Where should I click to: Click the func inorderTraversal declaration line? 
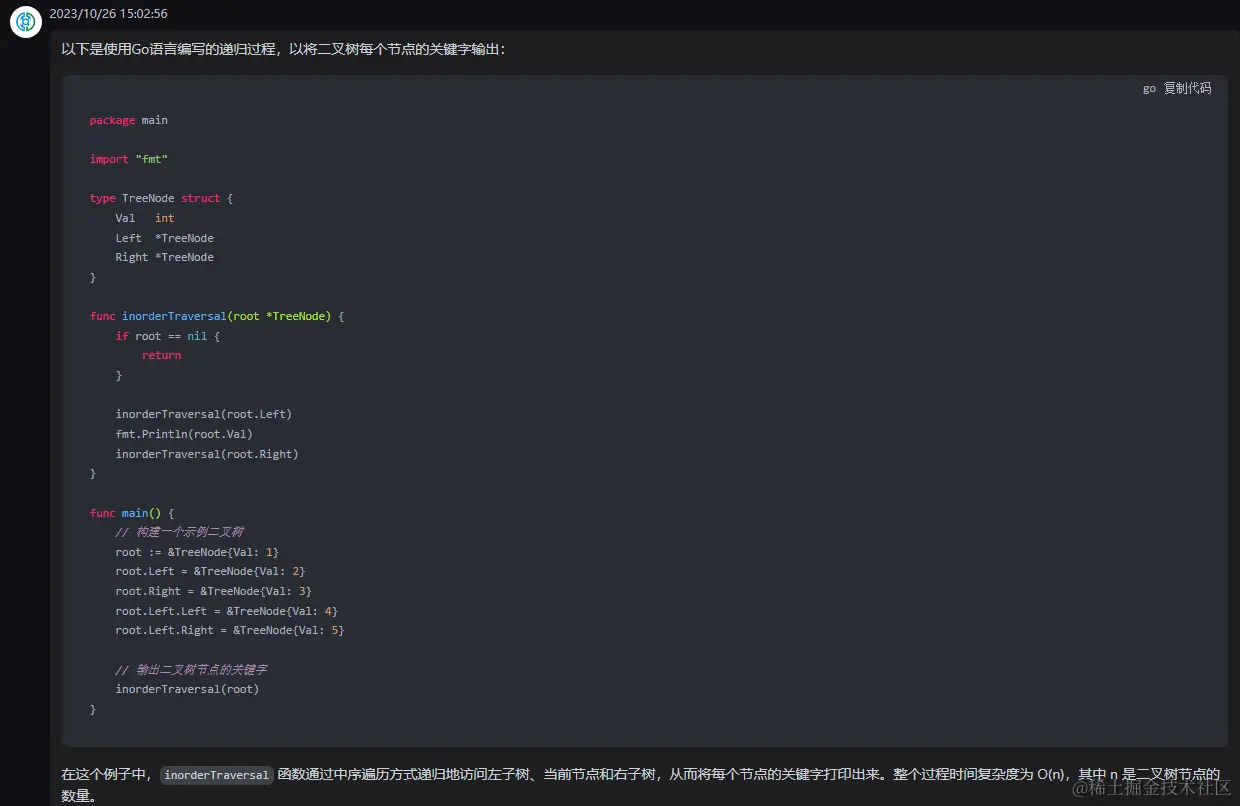[217, 316]
